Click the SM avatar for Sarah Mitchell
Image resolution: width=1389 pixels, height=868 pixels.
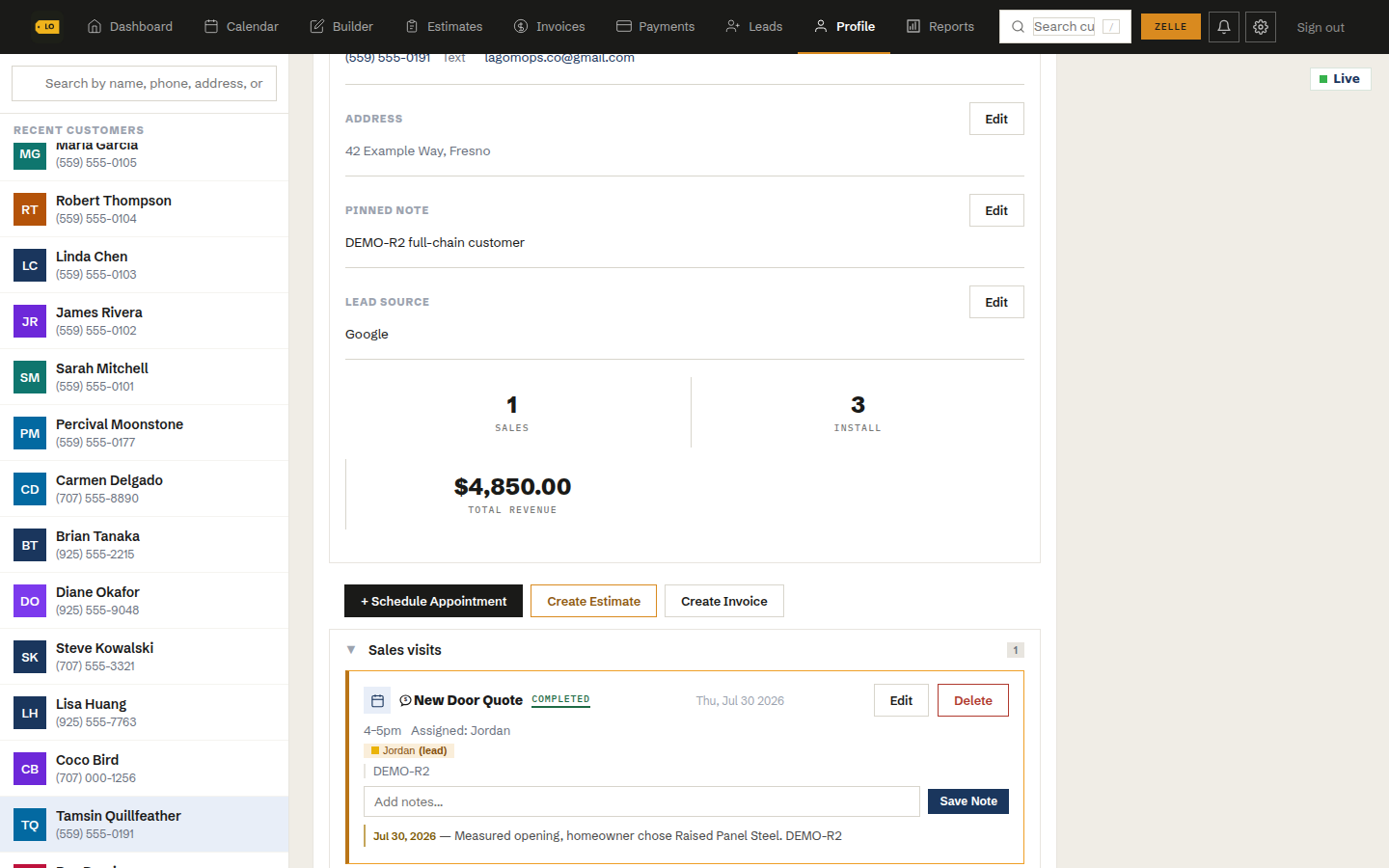click(x=30, y=377)
